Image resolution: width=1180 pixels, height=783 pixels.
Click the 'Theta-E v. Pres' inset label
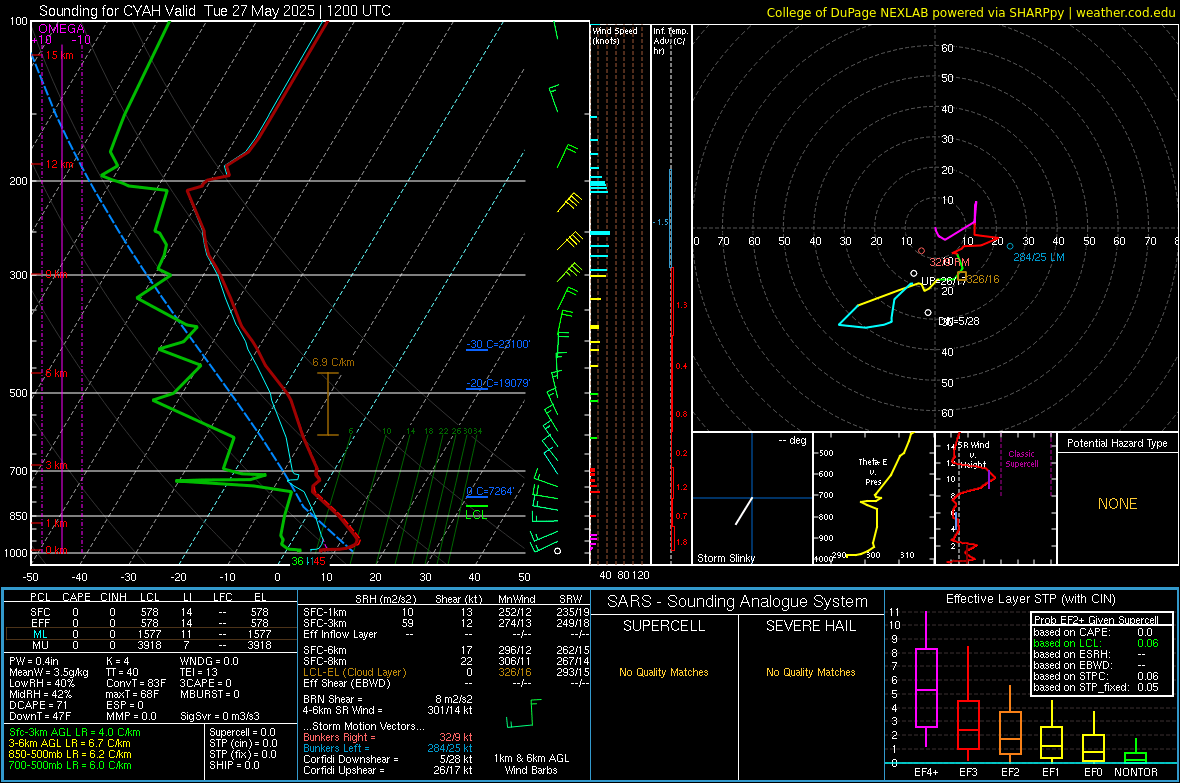873,471
